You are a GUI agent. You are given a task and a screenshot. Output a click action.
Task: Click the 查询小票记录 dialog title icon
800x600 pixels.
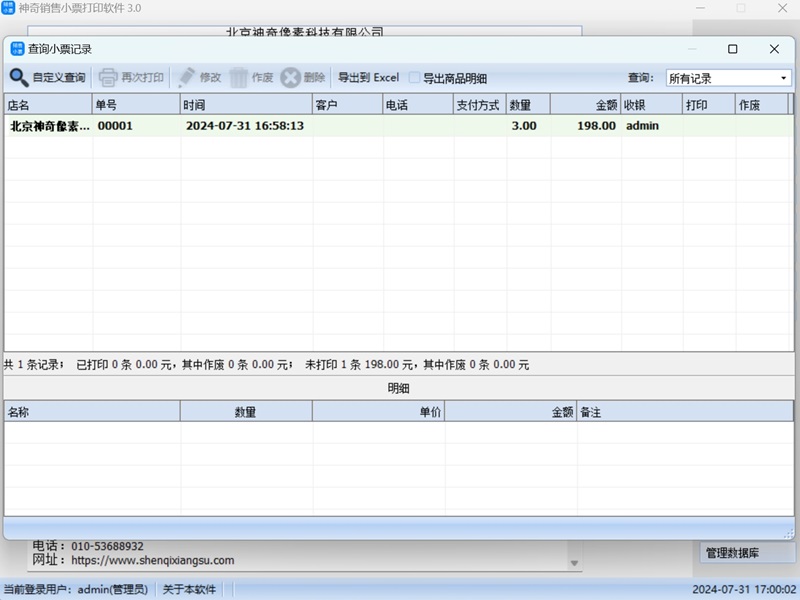[17, 48]
